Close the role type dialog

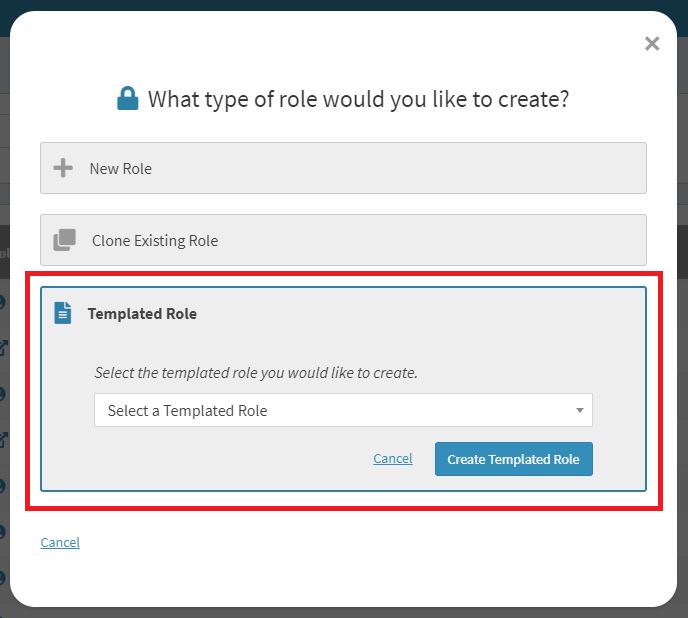pyautogui.click(x=652, y=44)
